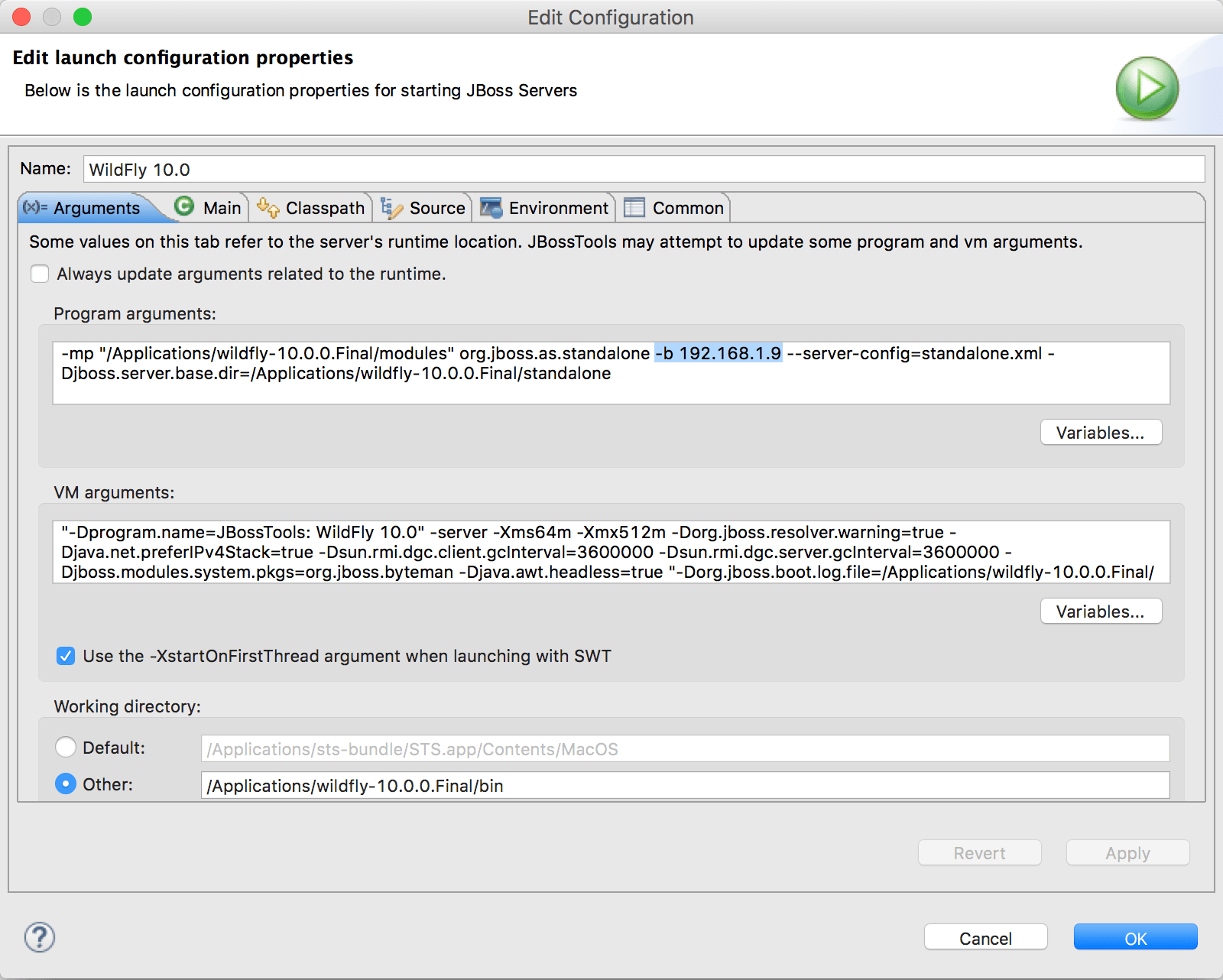The image size is (1223, 980).
Task: Click Variables button under Program arguments
Action: point(1101,433)
